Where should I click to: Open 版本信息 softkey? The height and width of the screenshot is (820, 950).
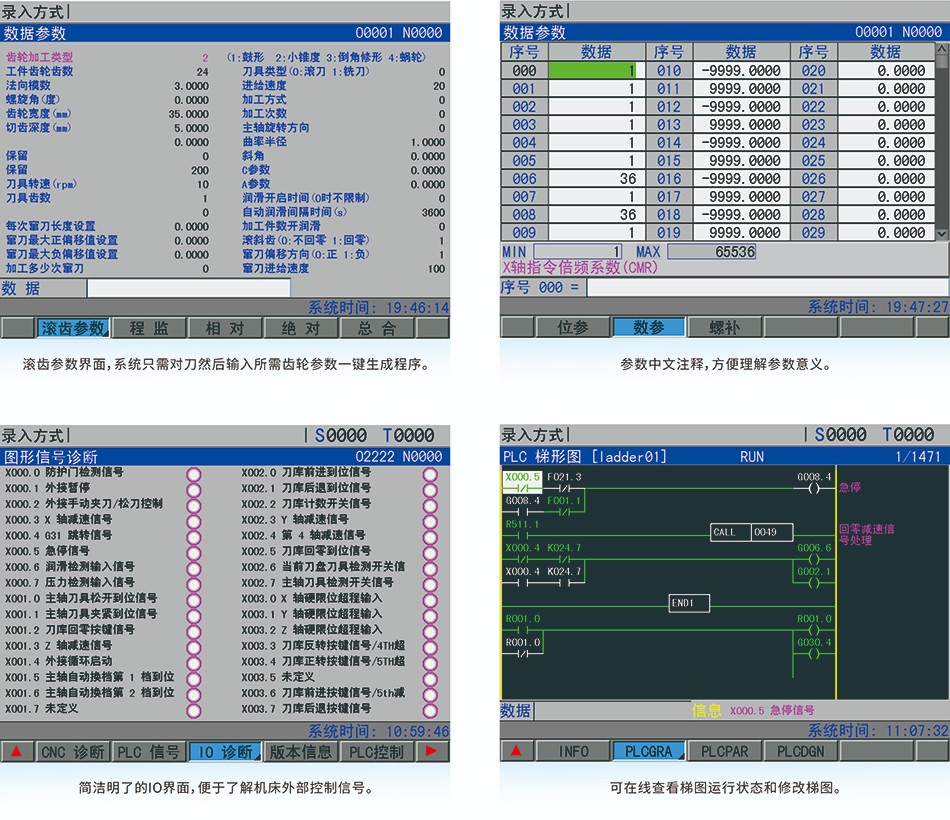click(x=301, y=752)
